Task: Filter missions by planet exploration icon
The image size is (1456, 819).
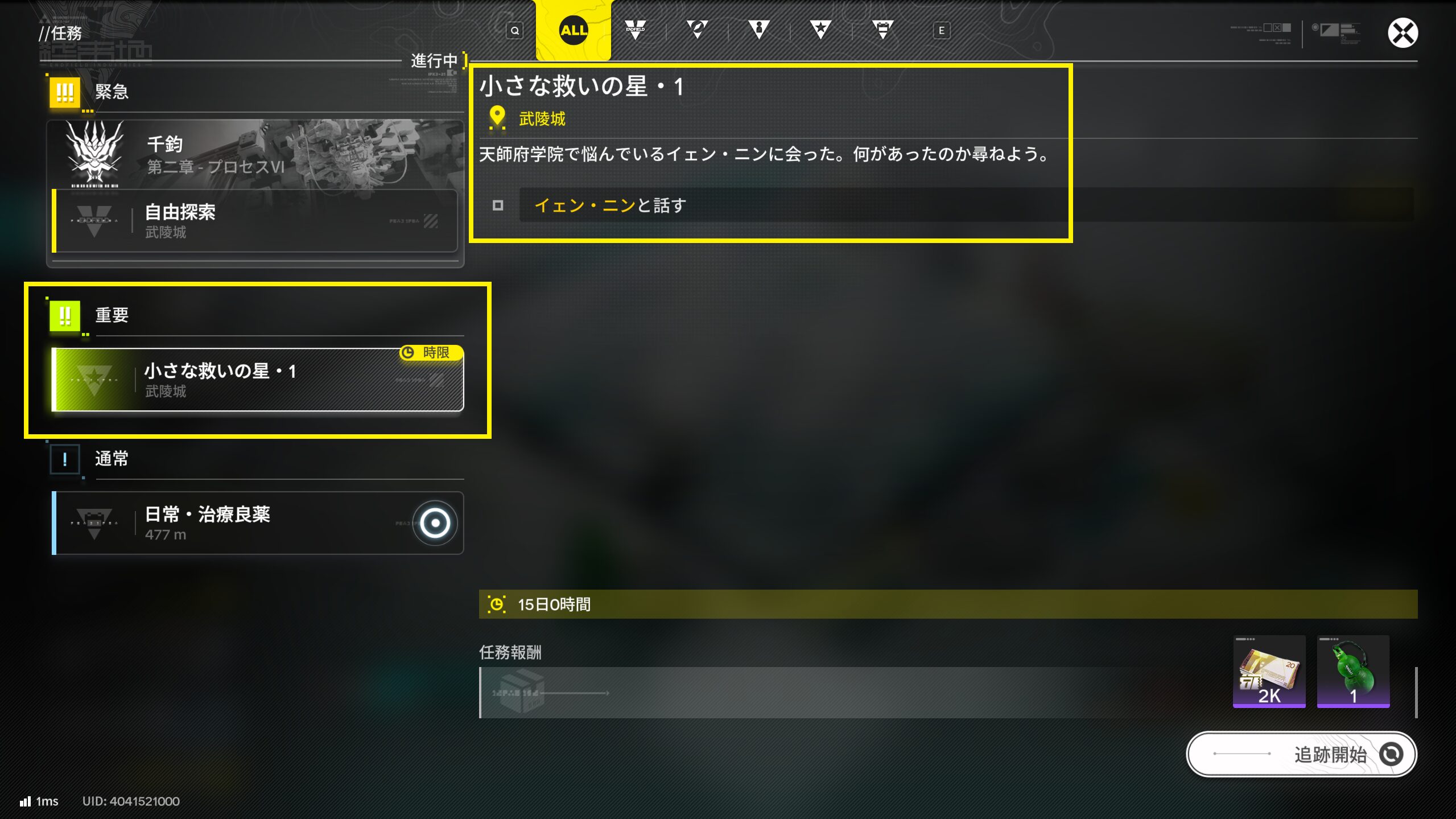Action: pos(697,30)
